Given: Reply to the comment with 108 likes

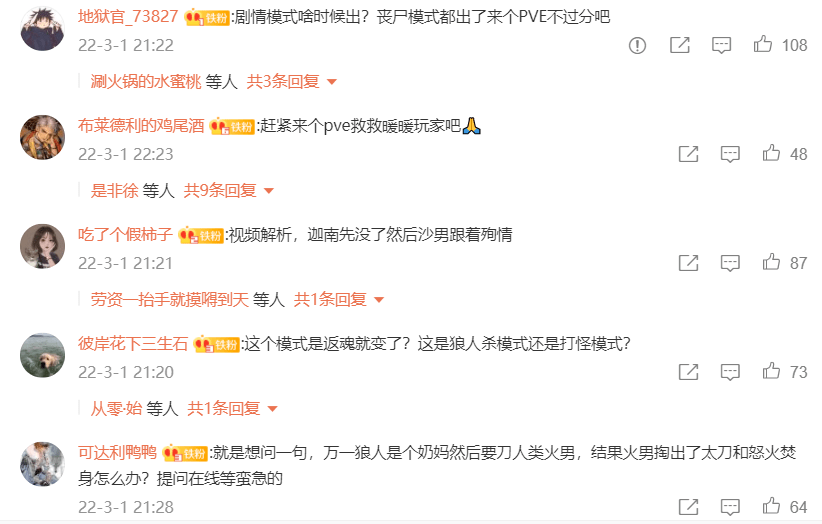Looking at the screenshot, I should pos(721,46).
